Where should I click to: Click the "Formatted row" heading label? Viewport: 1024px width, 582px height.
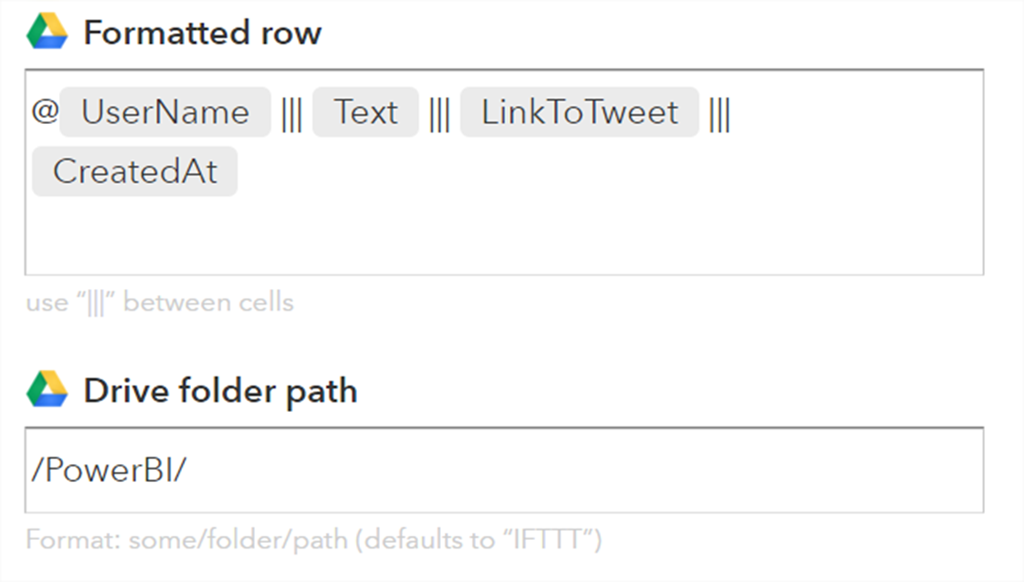202,33
